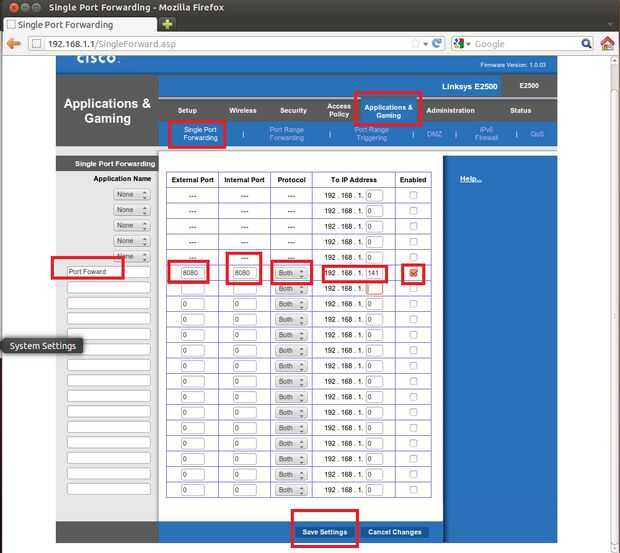Tick the Enabled checkbox in the first table row

click(413, 195)
